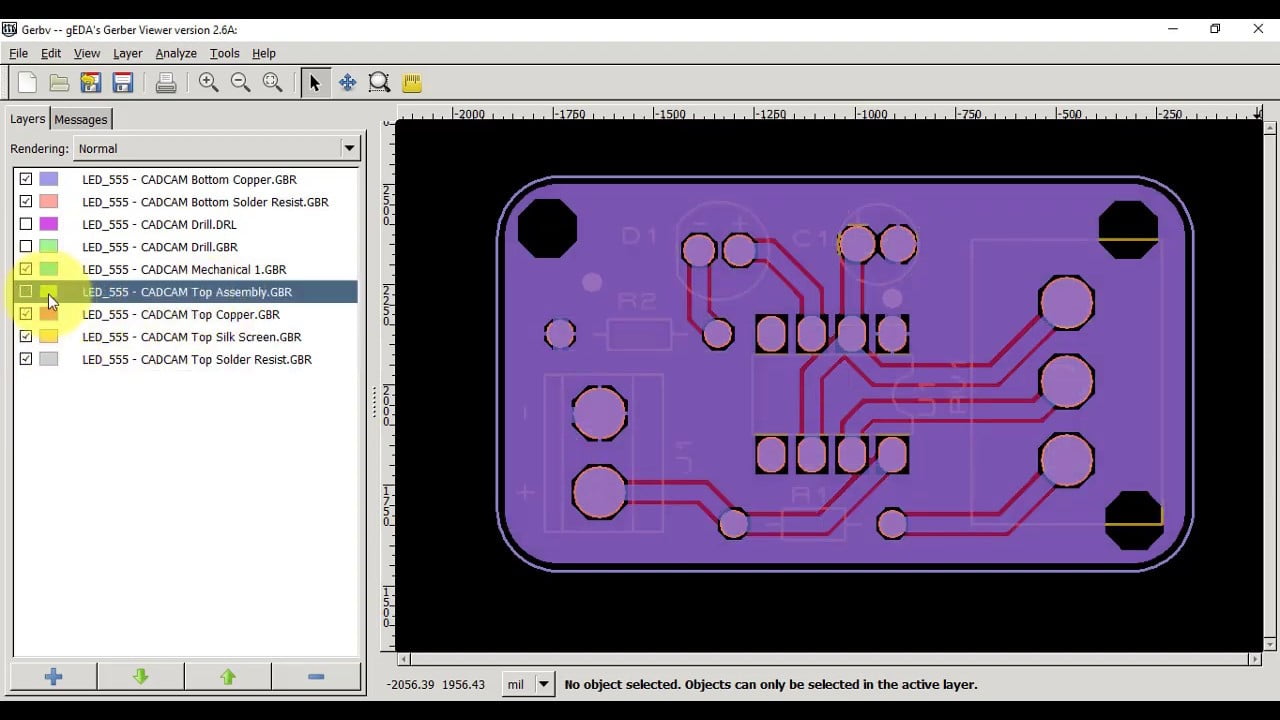This screenshot has width=1280, height=720.
Task: Click the vertical scrollbar up arrow
Action: pyautogui.click(x=1270, y=127)
